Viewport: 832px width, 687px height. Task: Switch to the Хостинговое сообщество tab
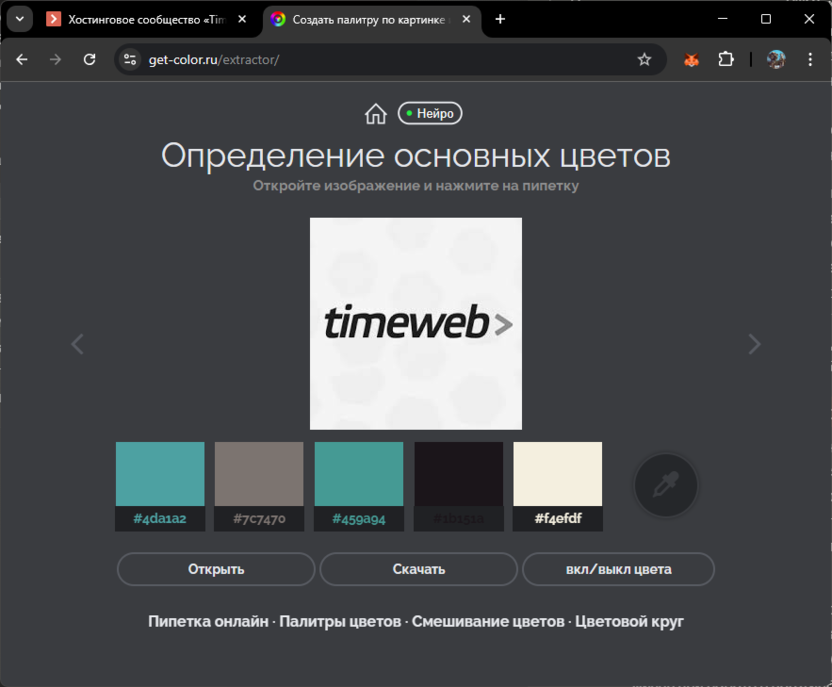(147, 20)
